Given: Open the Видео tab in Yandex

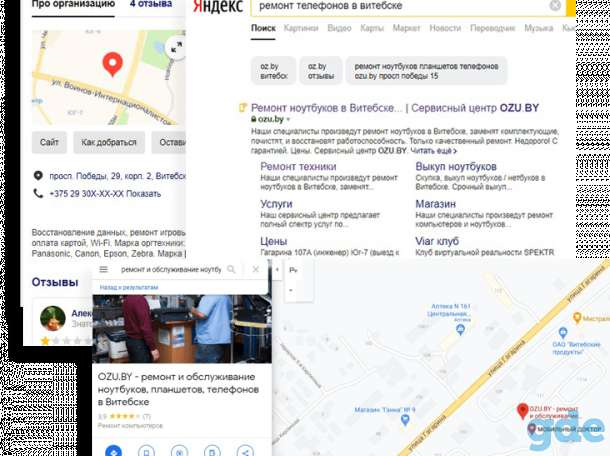Looking at the screenshot, I should (x=339, y=28).
